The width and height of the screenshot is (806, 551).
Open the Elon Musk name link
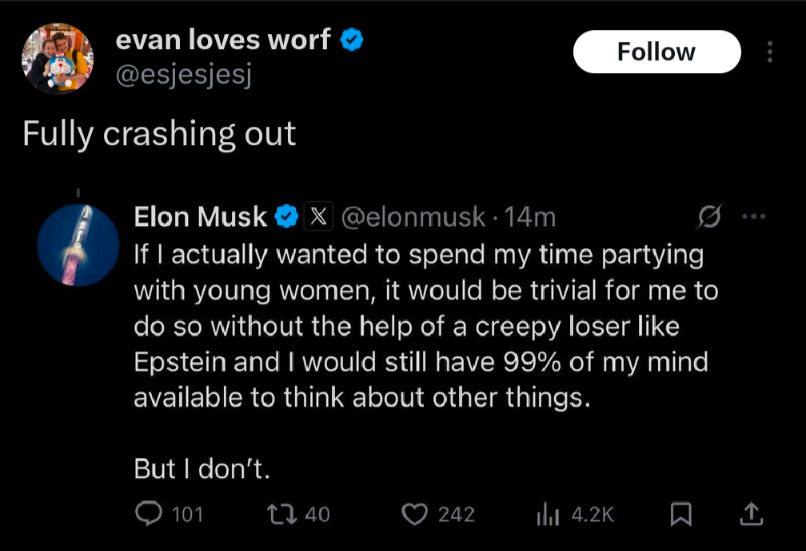click(201, 216)
